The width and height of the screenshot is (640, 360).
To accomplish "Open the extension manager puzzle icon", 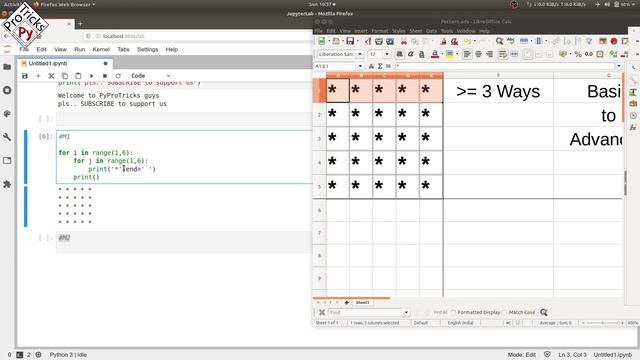I will tap(7, 184).
